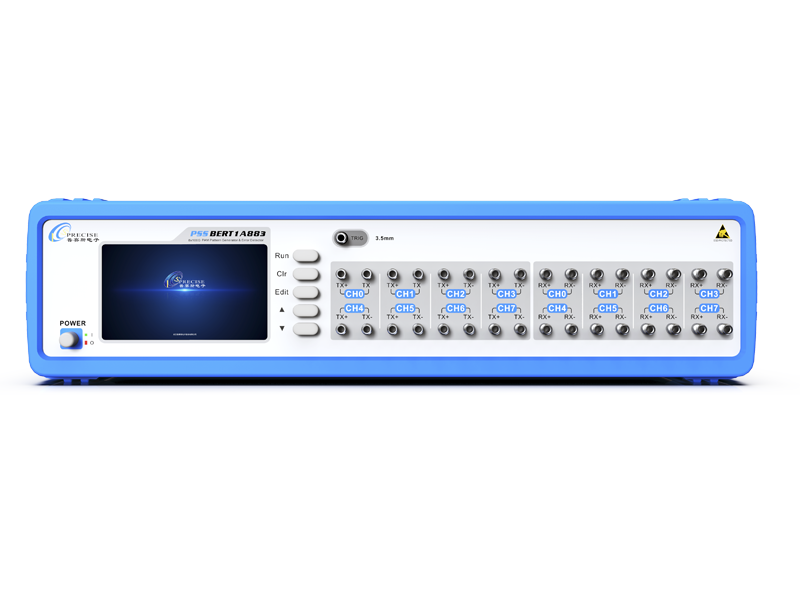Click the green power-on indicator LED

86,335
